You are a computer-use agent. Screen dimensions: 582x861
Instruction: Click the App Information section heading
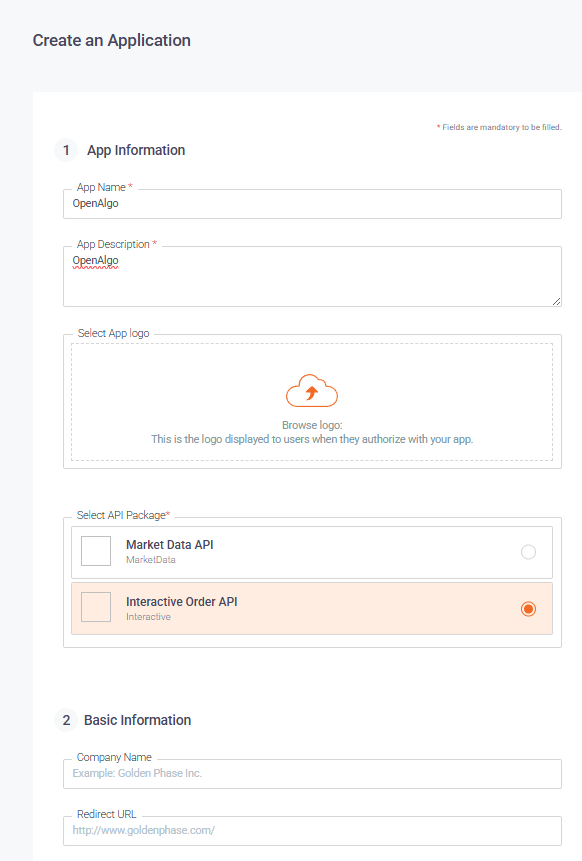(x=136, y=150)
